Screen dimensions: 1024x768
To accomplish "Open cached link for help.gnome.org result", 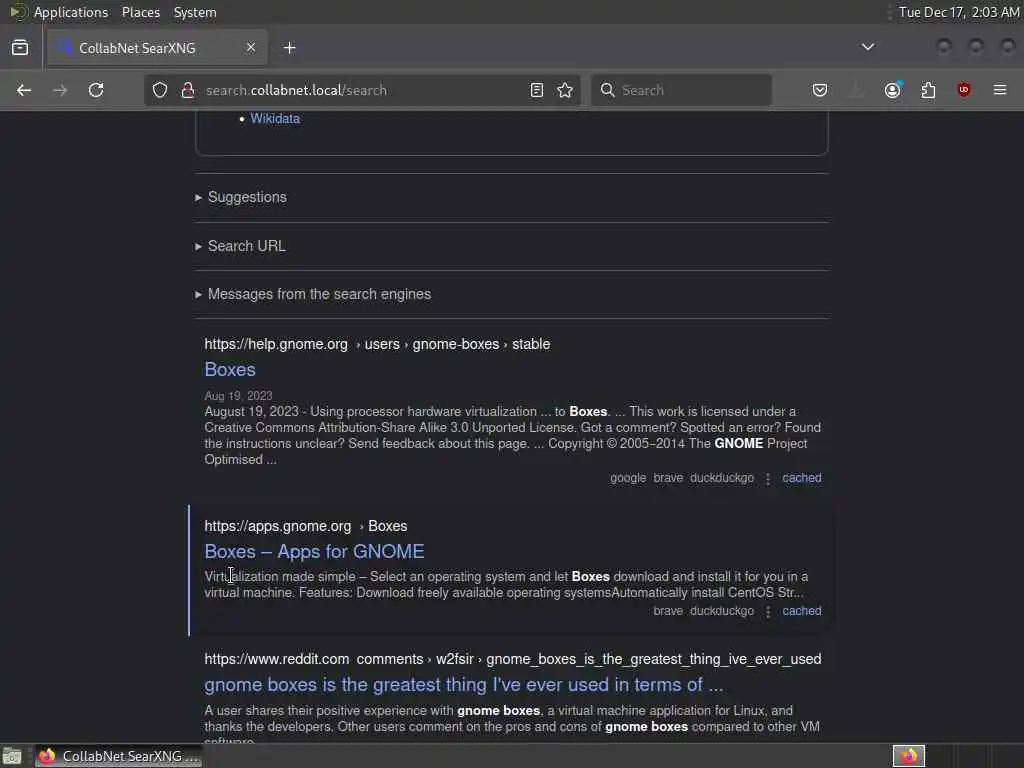I will point(802,478).
